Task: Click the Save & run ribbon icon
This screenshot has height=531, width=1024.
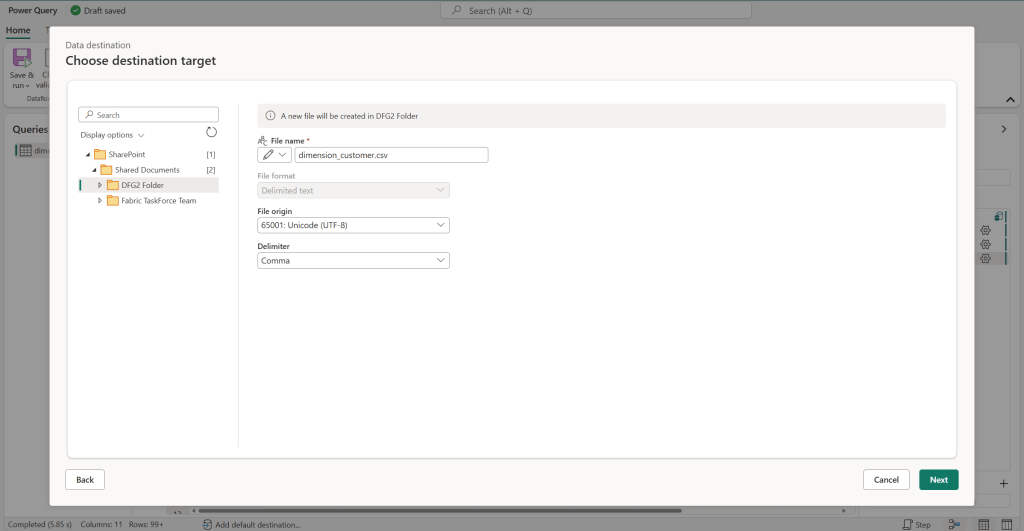Action: click(x=21, y=59)
